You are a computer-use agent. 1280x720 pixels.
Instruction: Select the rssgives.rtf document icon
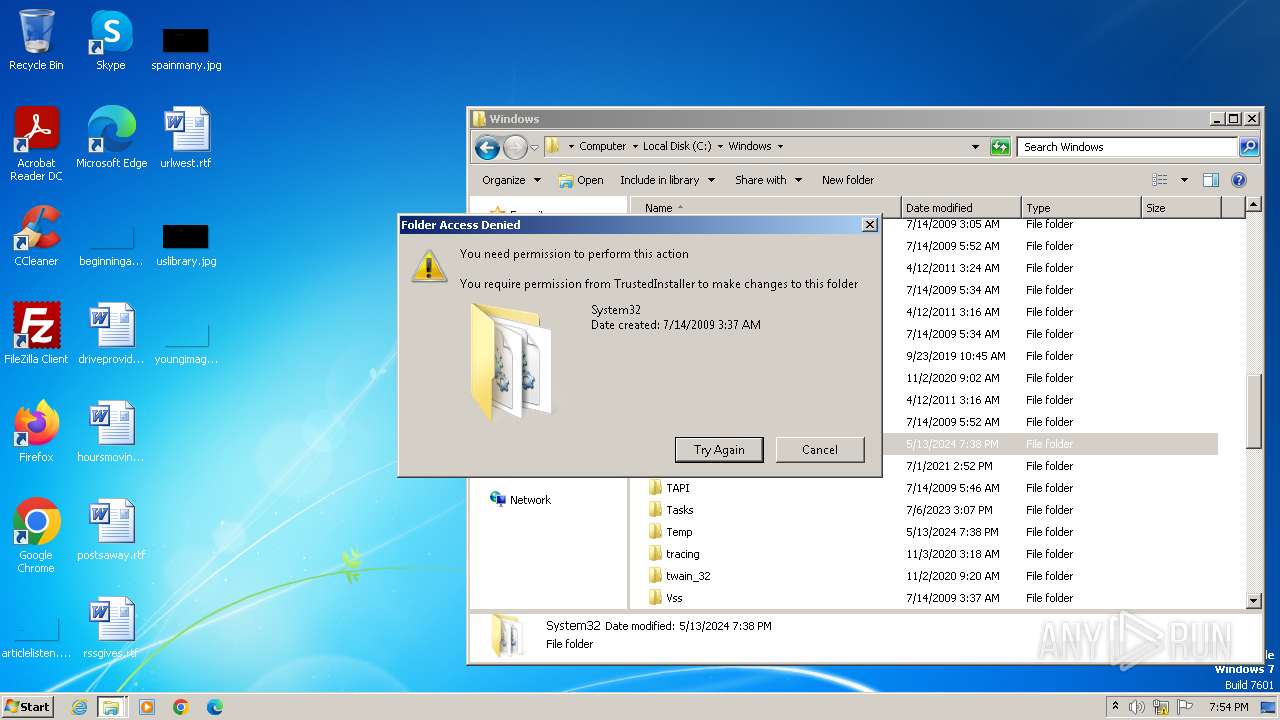click(111, 627)
